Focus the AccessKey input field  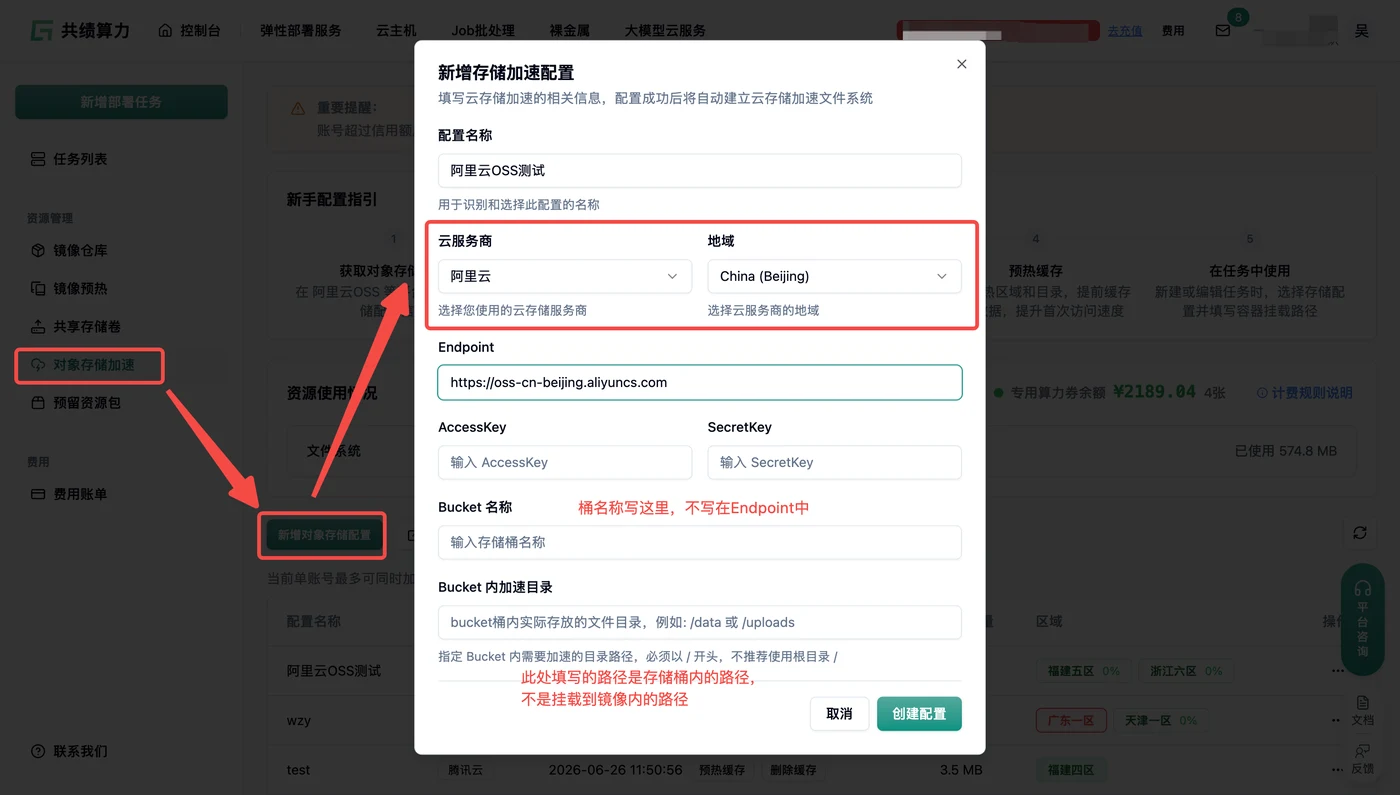[565, 462]
